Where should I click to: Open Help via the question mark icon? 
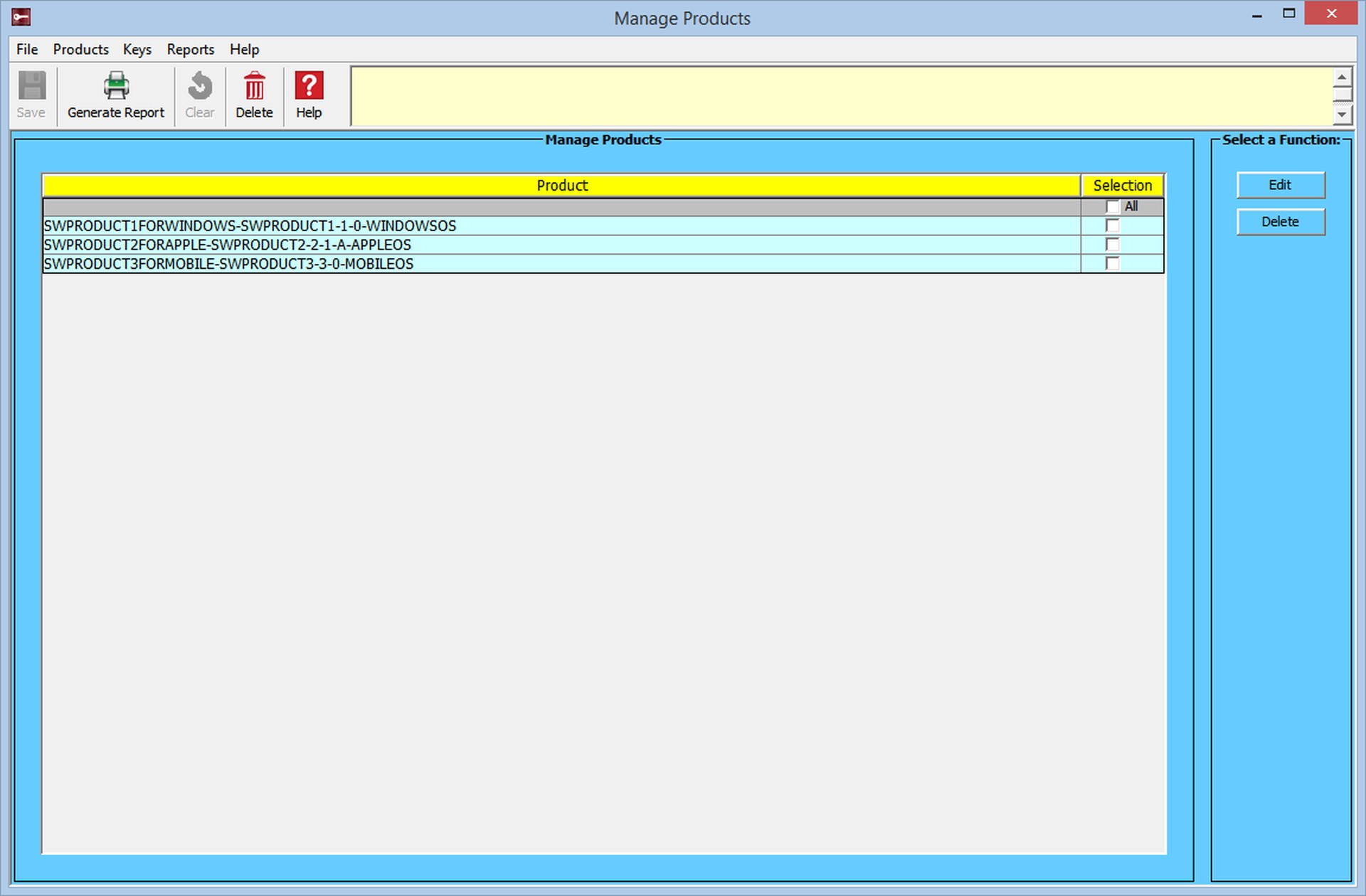point(309,86)
